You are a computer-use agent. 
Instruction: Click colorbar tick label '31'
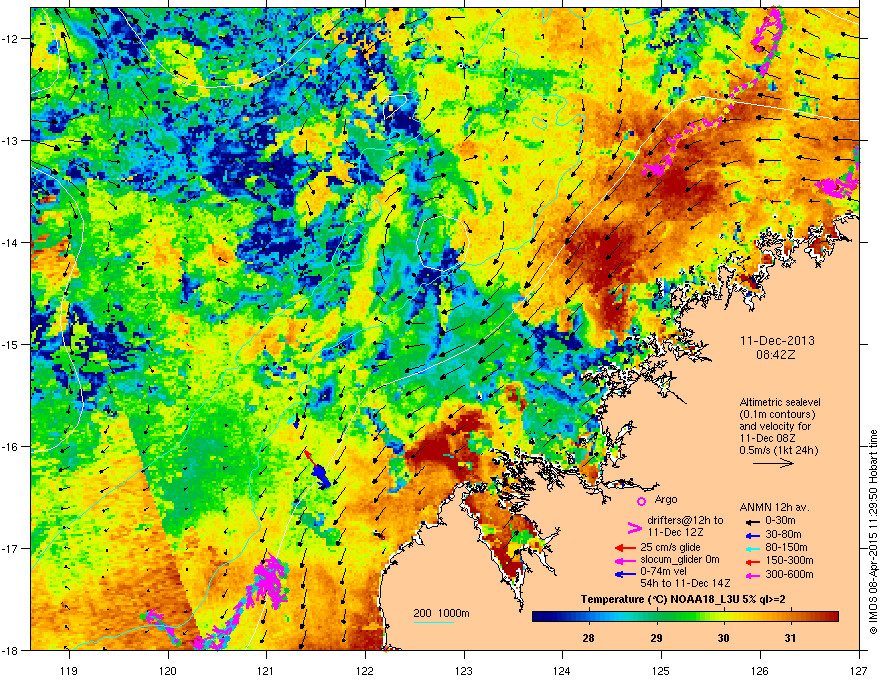790,638
